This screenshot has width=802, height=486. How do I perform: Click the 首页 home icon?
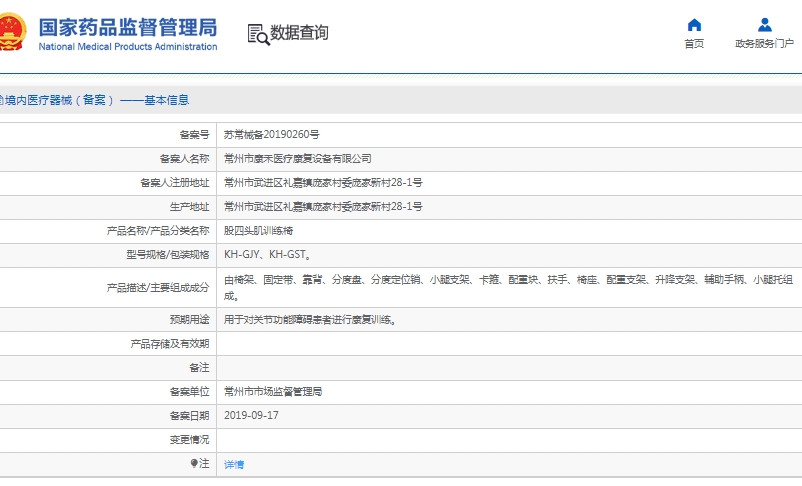[x=694, y=25]
